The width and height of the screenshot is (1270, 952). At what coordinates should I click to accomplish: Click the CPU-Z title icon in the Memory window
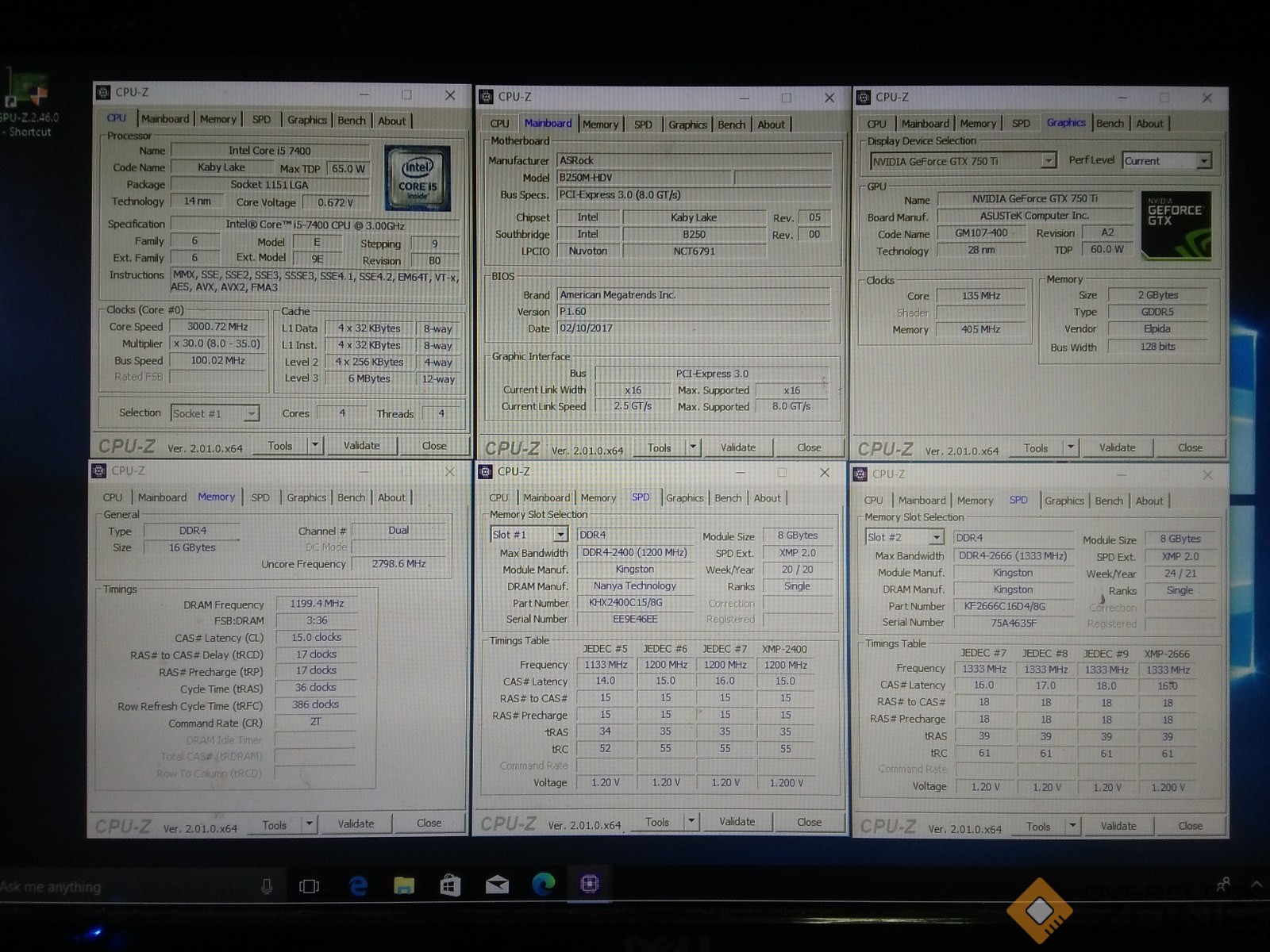point(99,470)
